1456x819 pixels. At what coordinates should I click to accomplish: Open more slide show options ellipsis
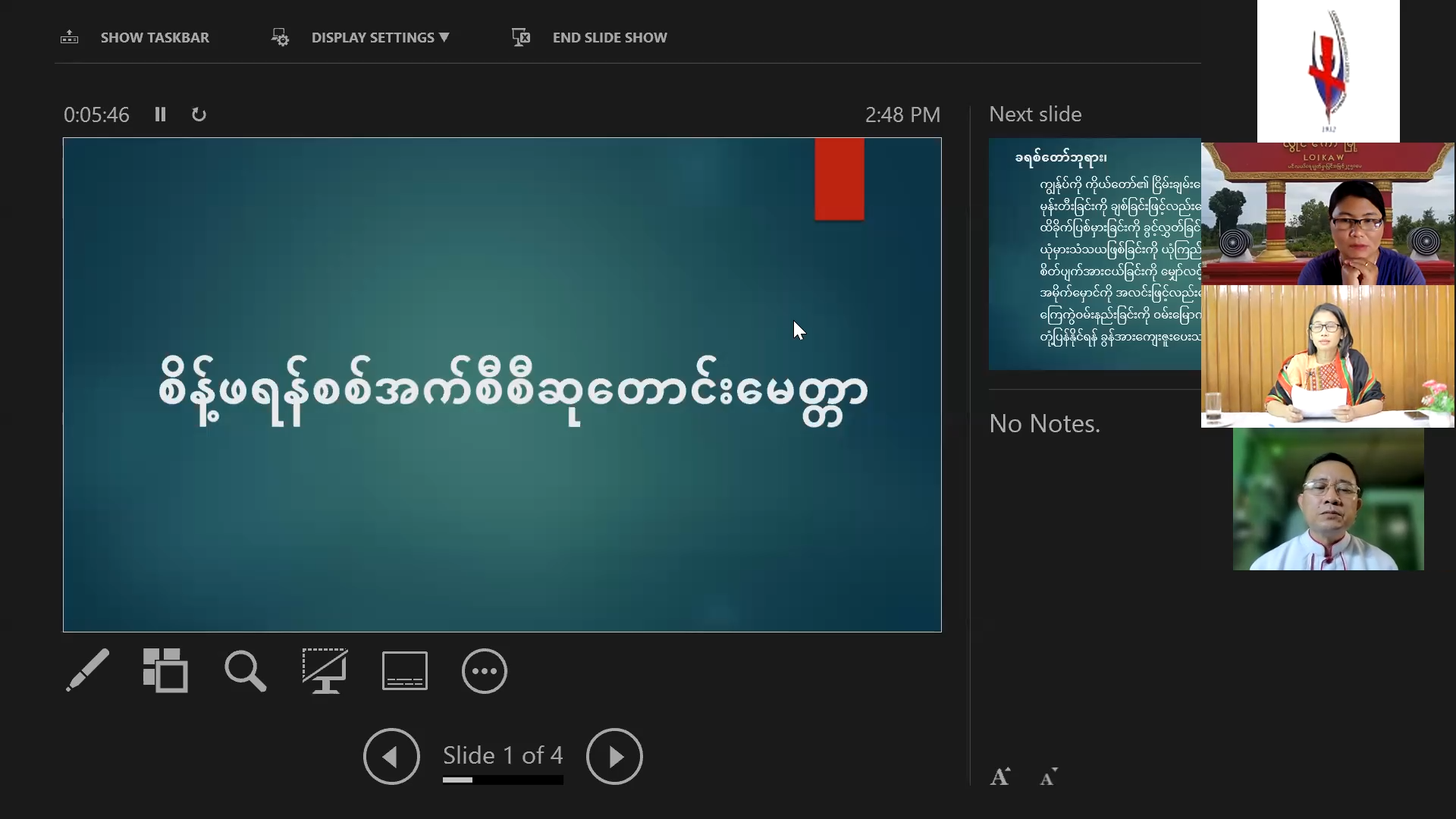pyautogui.click(x=484, y=670)
